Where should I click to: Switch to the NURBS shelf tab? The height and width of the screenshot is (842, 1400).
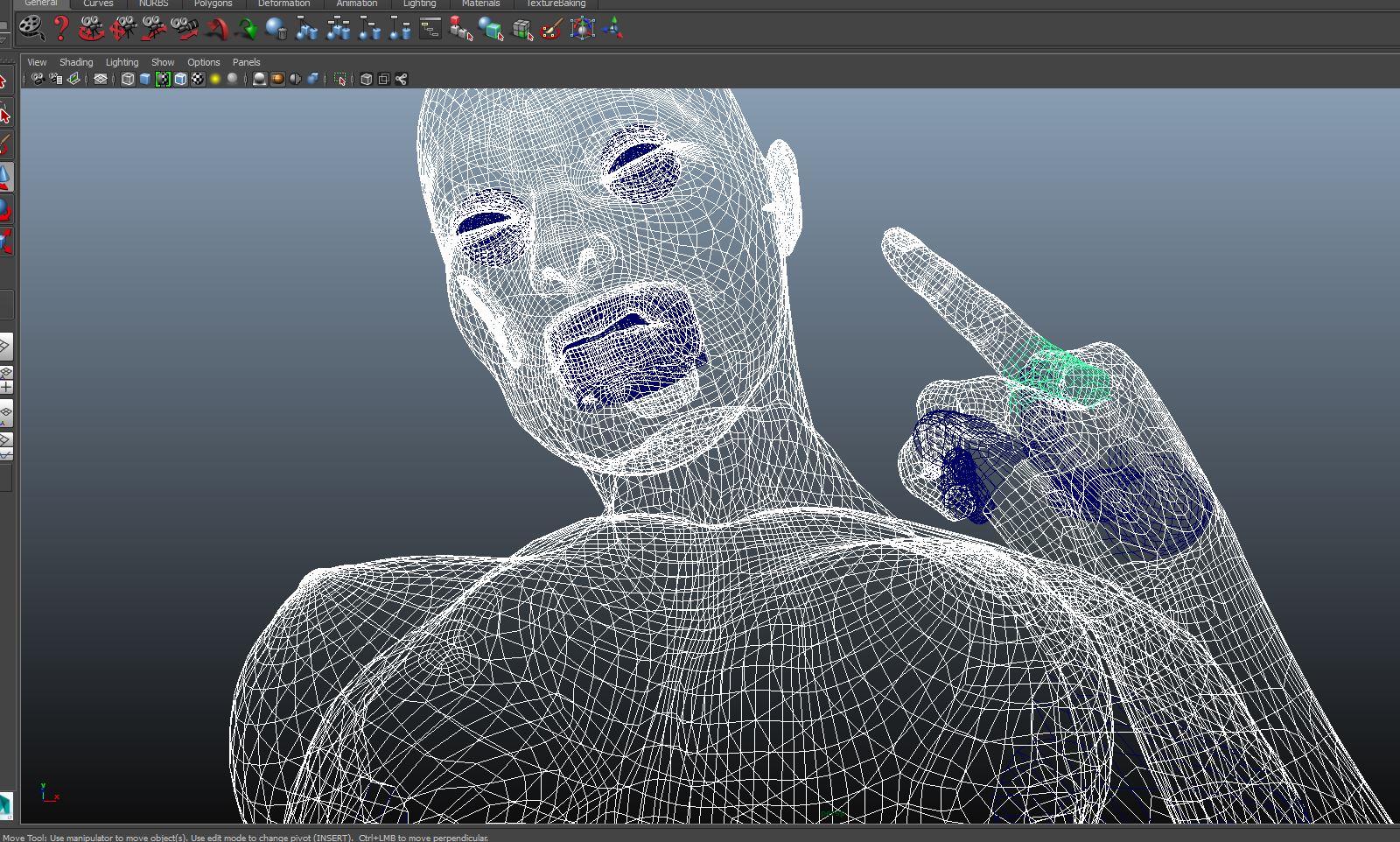(153, 4)
